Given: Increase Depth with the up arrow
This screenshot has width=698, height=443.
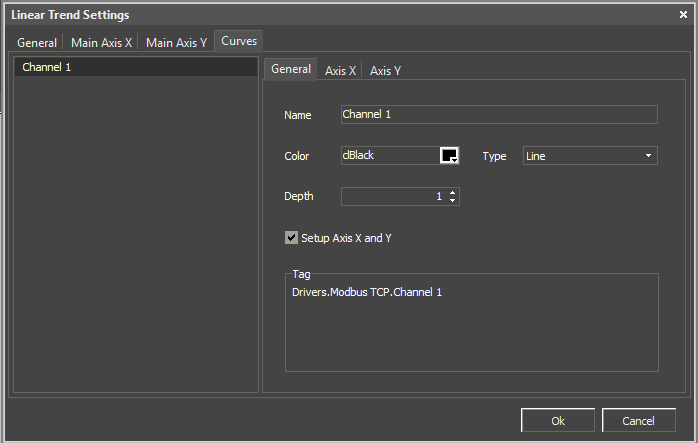Looking at the screenshot, I should point(452,192).
